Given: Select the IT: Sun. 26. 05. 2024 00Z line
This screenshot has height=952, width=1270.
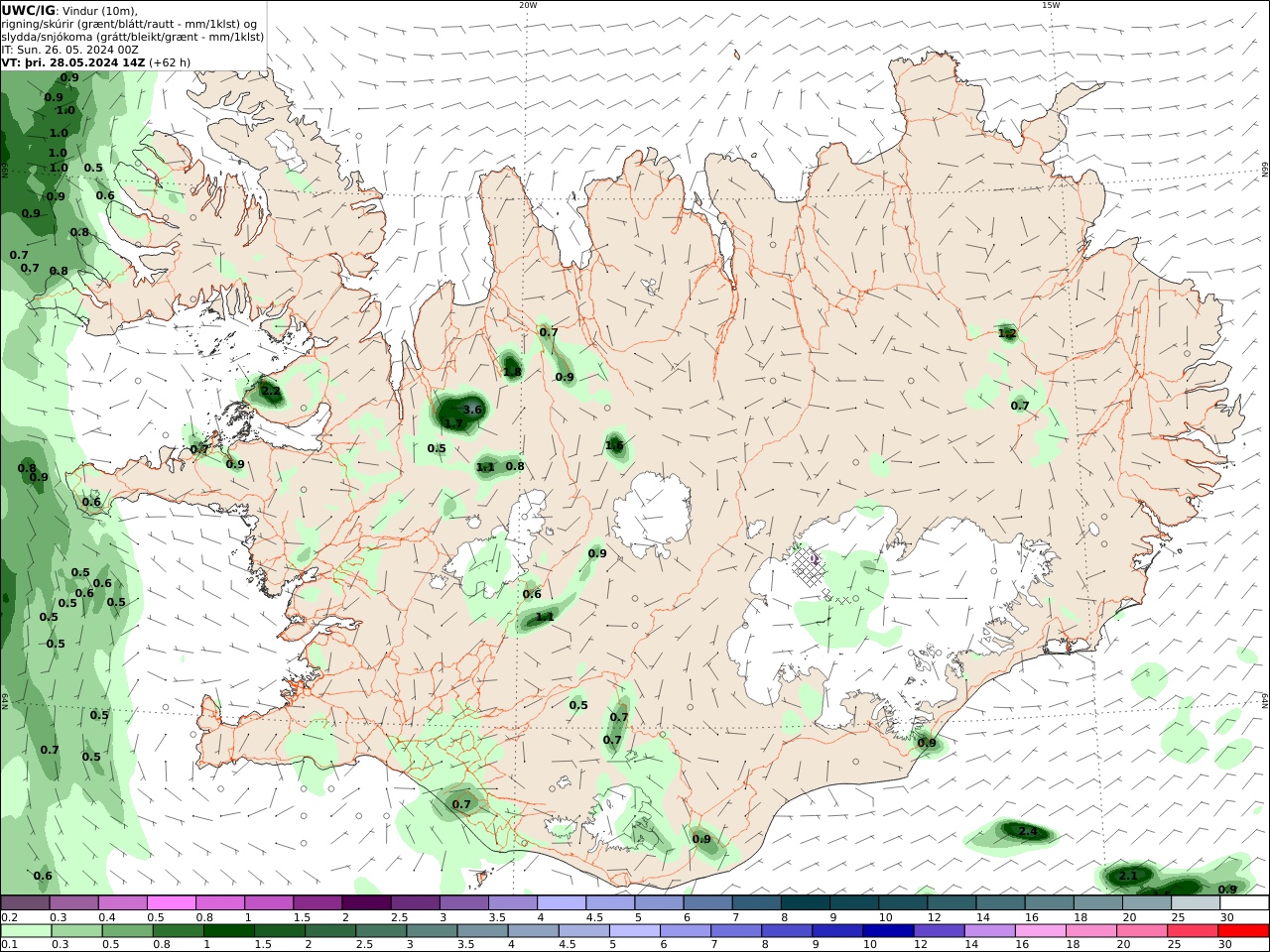Looking at the screenshot, I should [x=70, y=49].
